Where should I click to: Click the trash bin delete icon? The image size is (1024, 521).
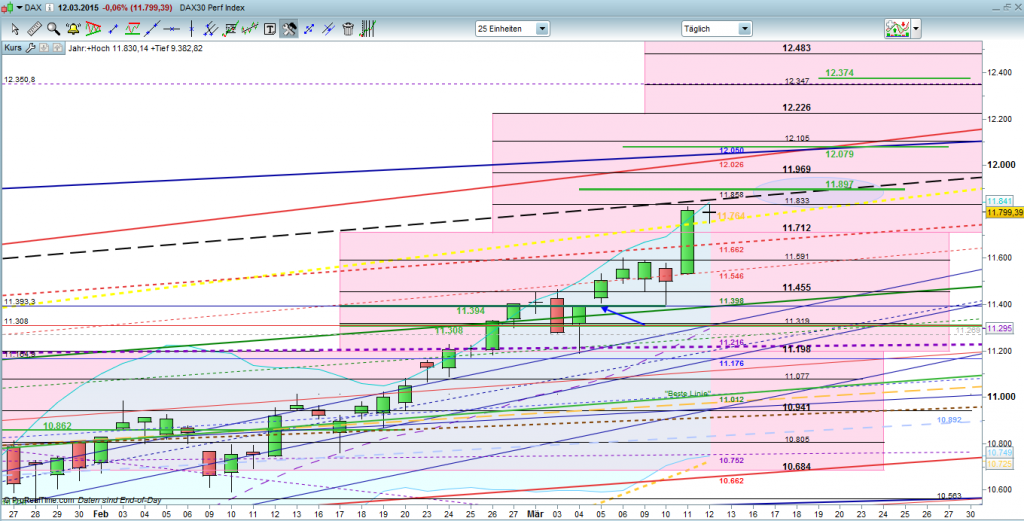pos(348,29)
